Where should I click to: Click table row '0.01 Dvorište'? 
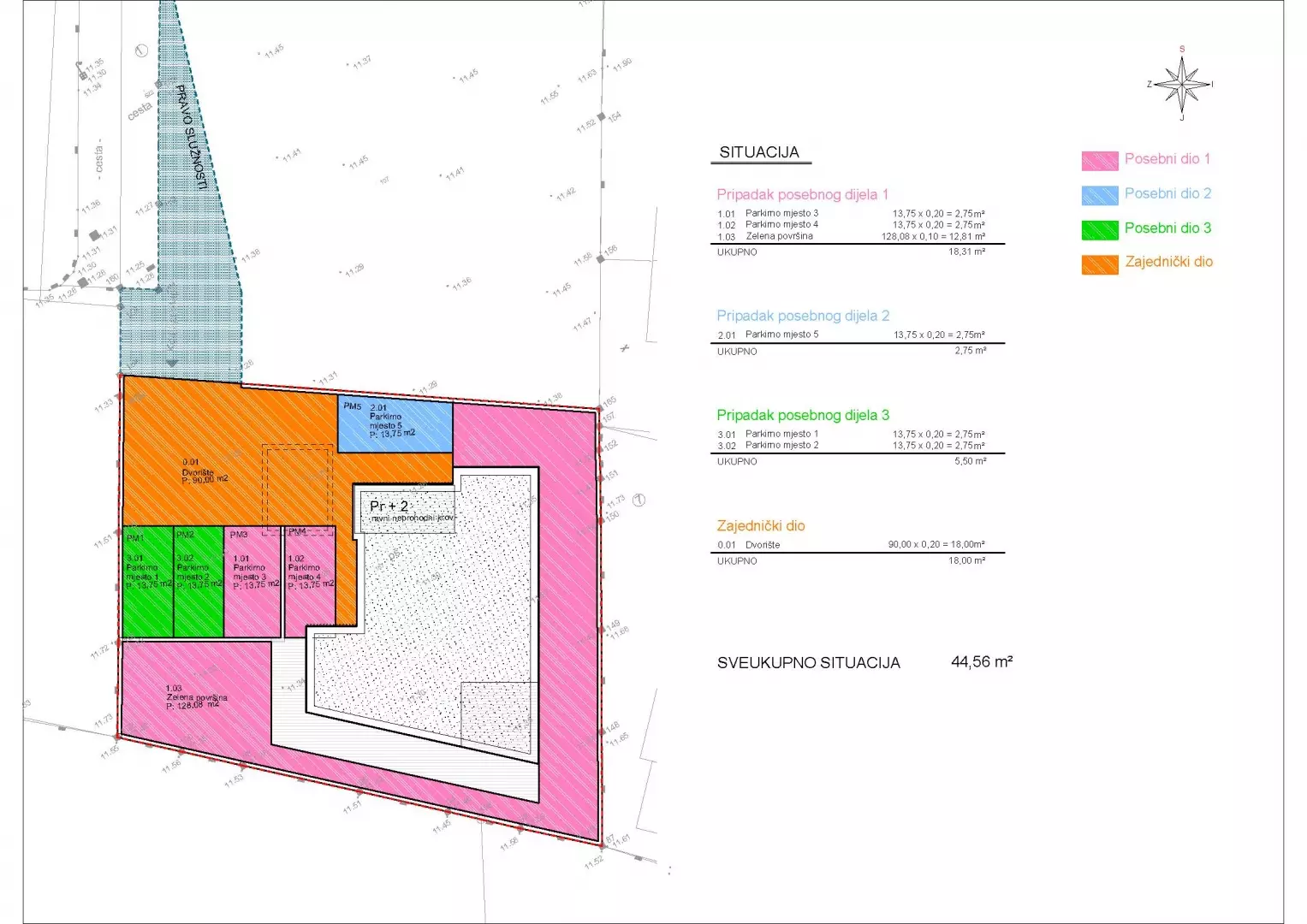[x=852, y=545]
